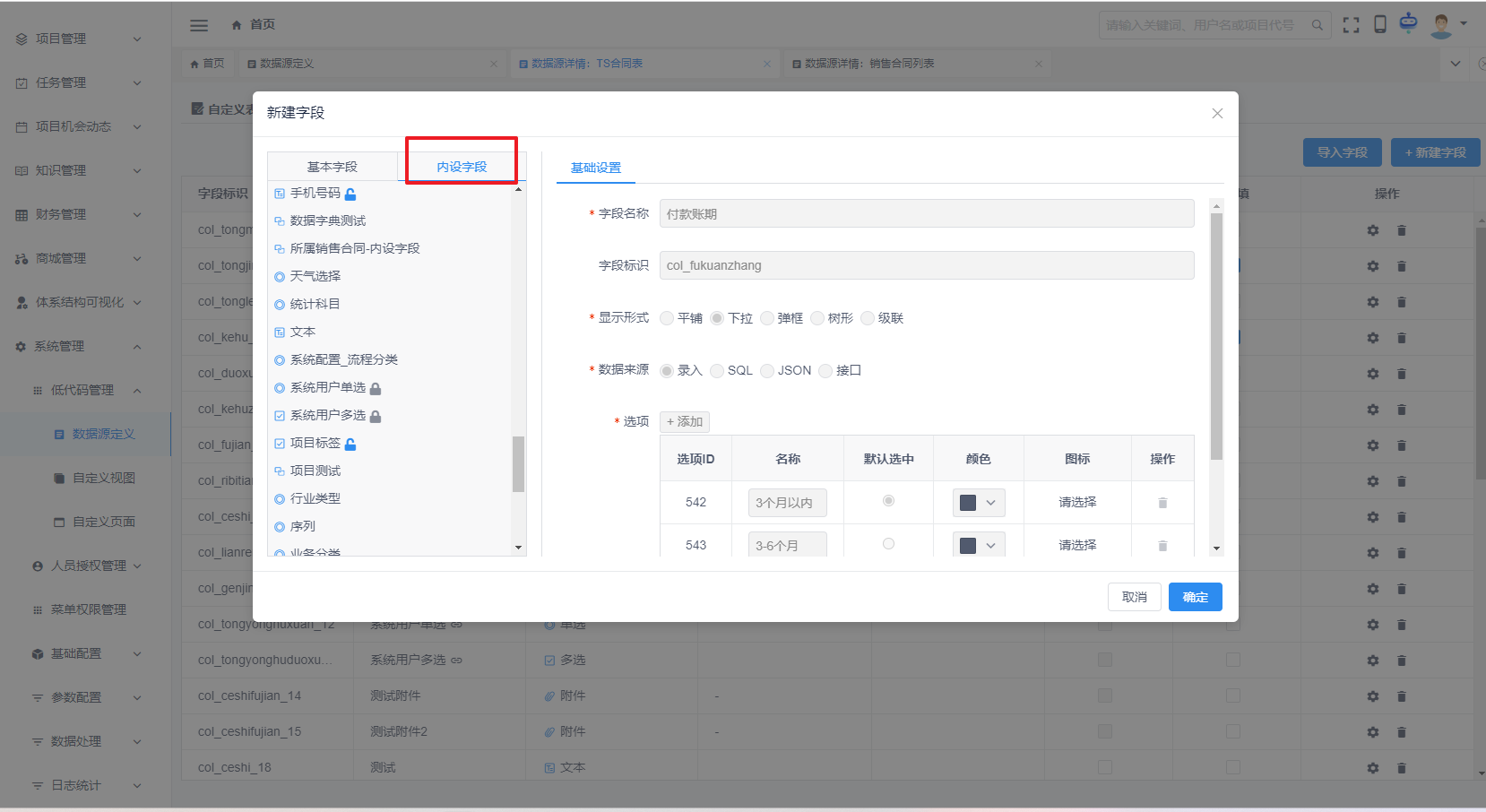
Task: Enter fullscreen with the header expand icon
Action: (x=1351, y=25)
